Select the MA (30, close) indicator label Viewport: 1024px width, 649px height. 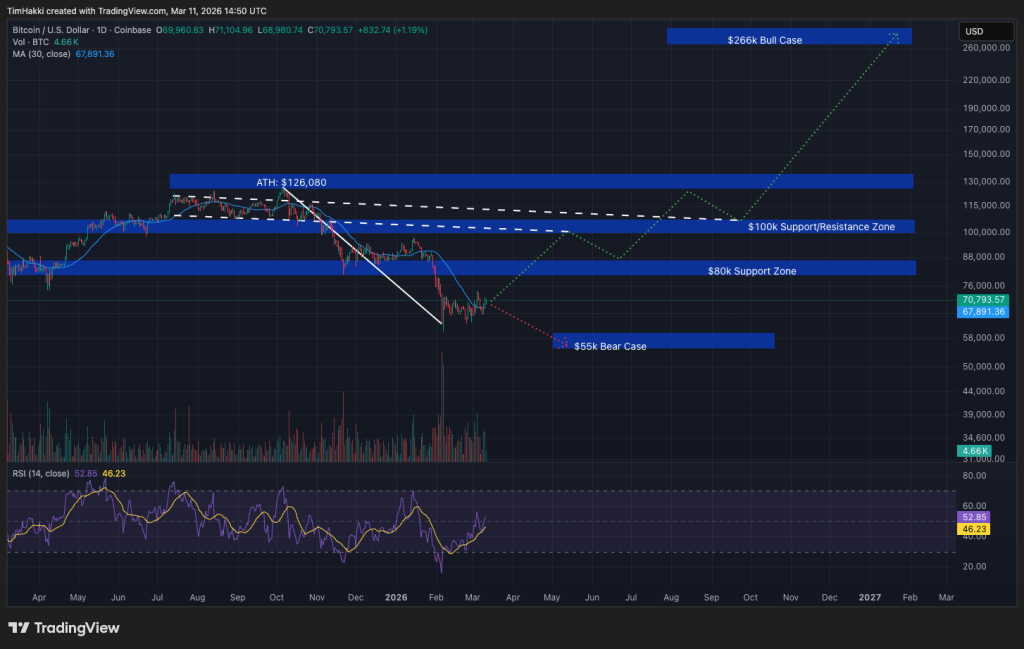(x=41, y=53)
